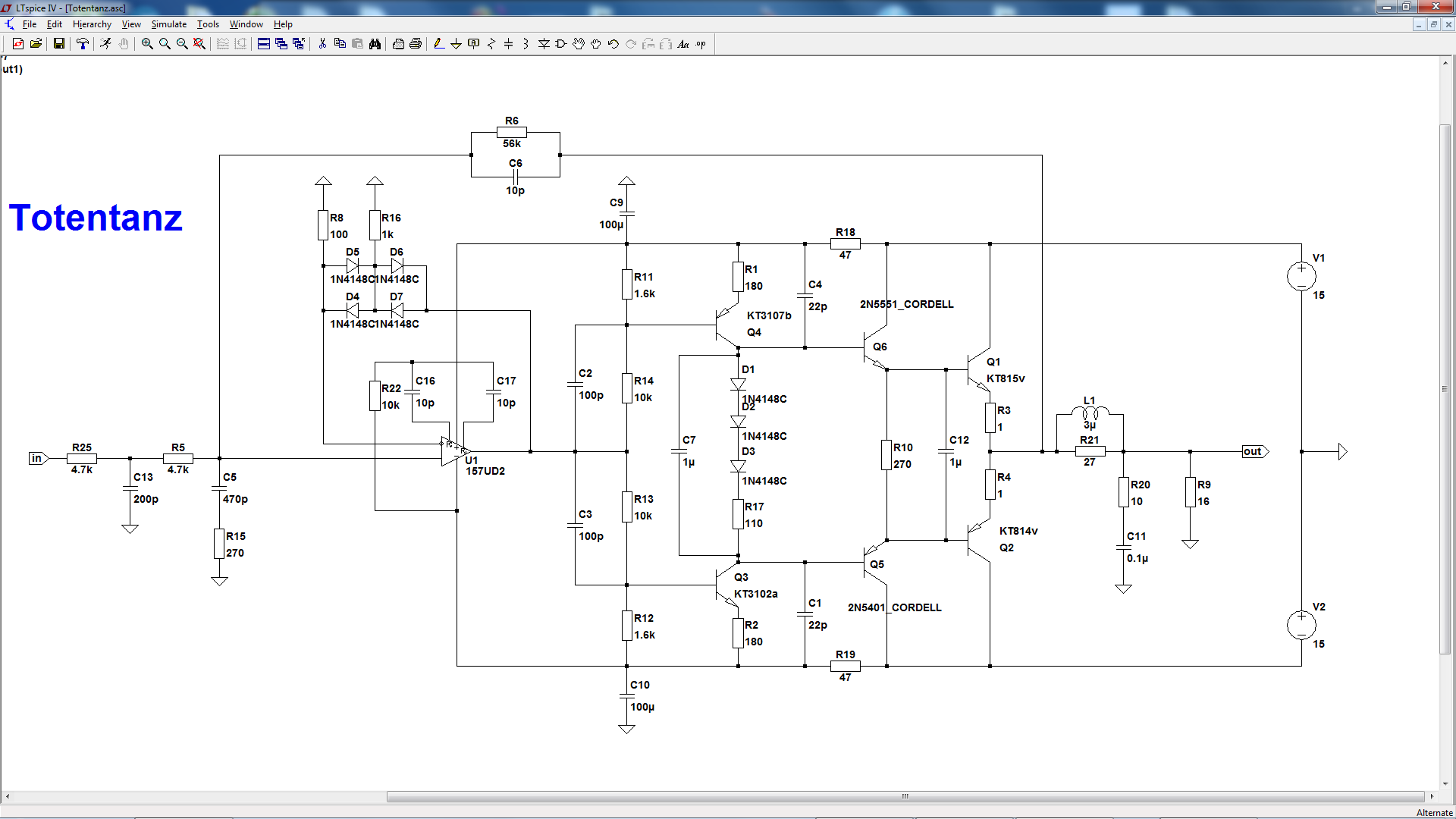Click the Undo toolbar button
This screenshot has height=819, width=1456.
point(613,44)
